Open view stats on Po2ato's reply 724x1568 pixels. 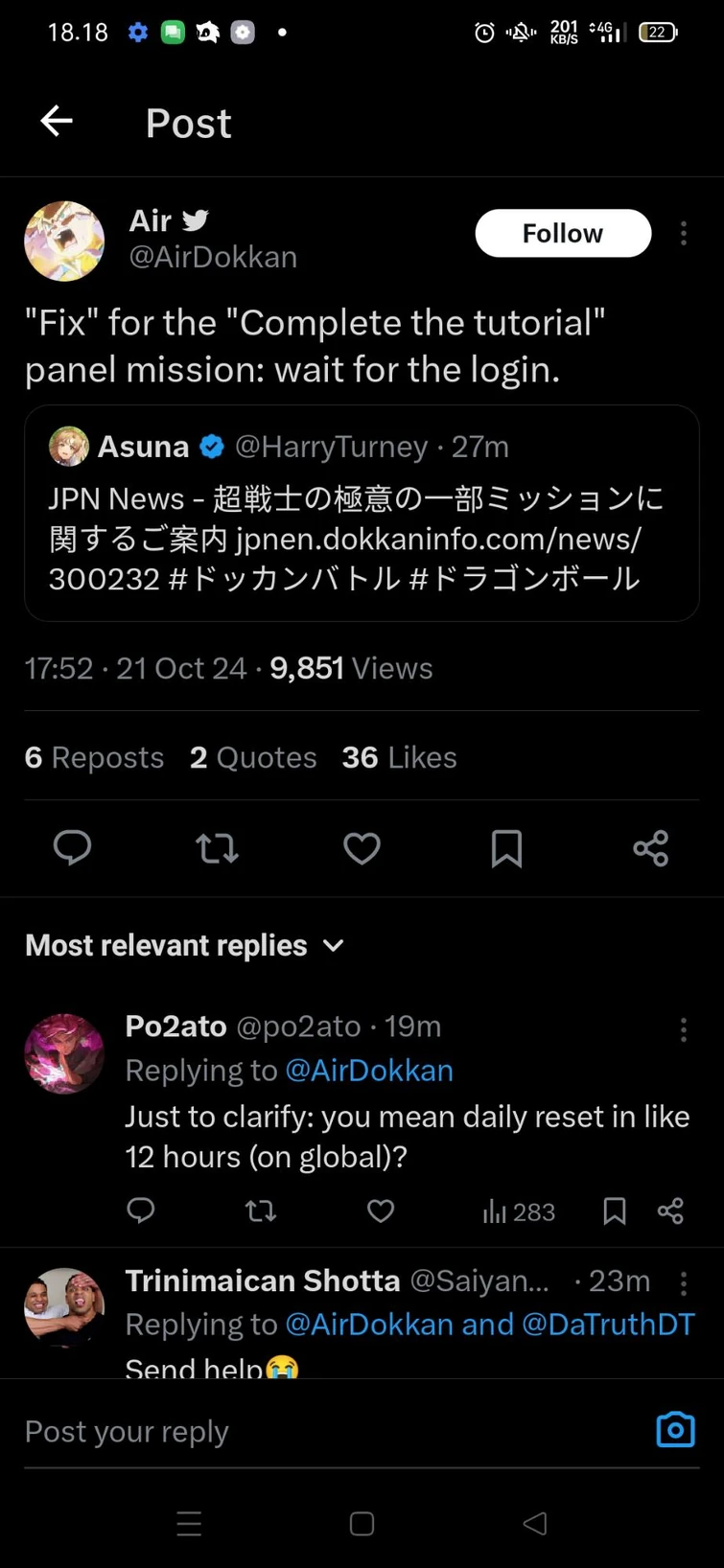click(519, 1212)
